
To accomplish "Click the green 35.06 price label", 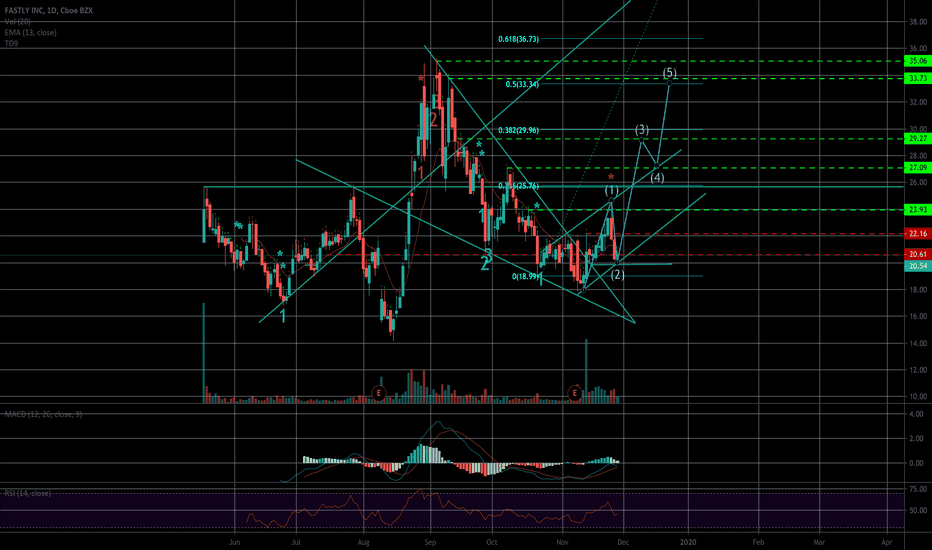I will [918, 61].
